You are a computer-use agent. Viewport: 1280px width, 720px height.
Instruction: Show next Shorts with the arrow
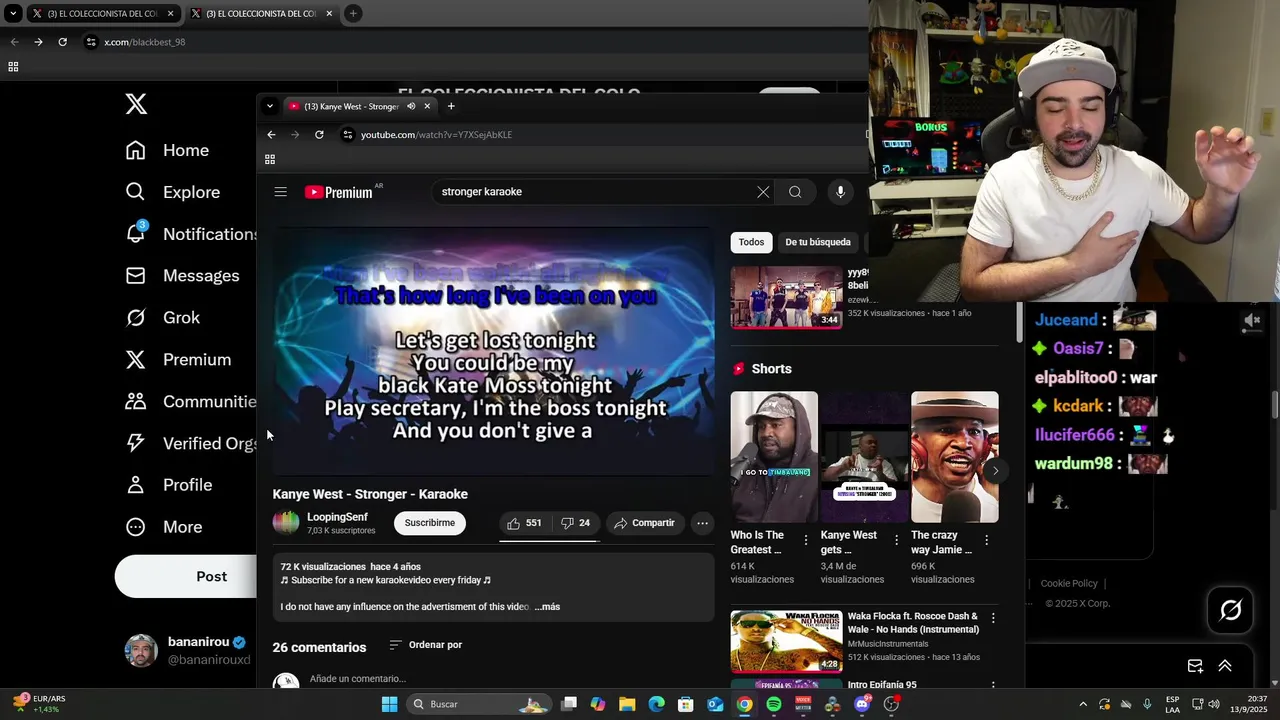point(995,471)
